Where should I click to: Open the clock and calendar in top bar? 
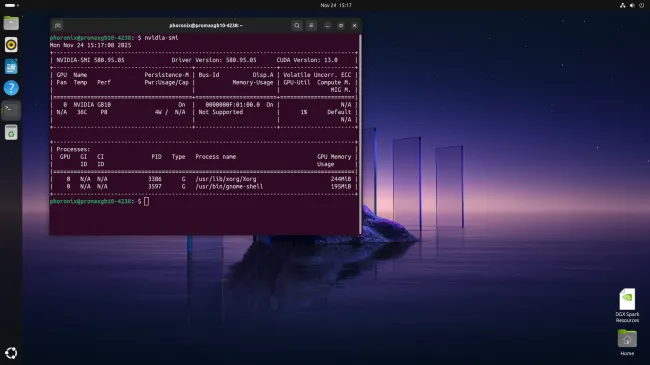[336, 5]
